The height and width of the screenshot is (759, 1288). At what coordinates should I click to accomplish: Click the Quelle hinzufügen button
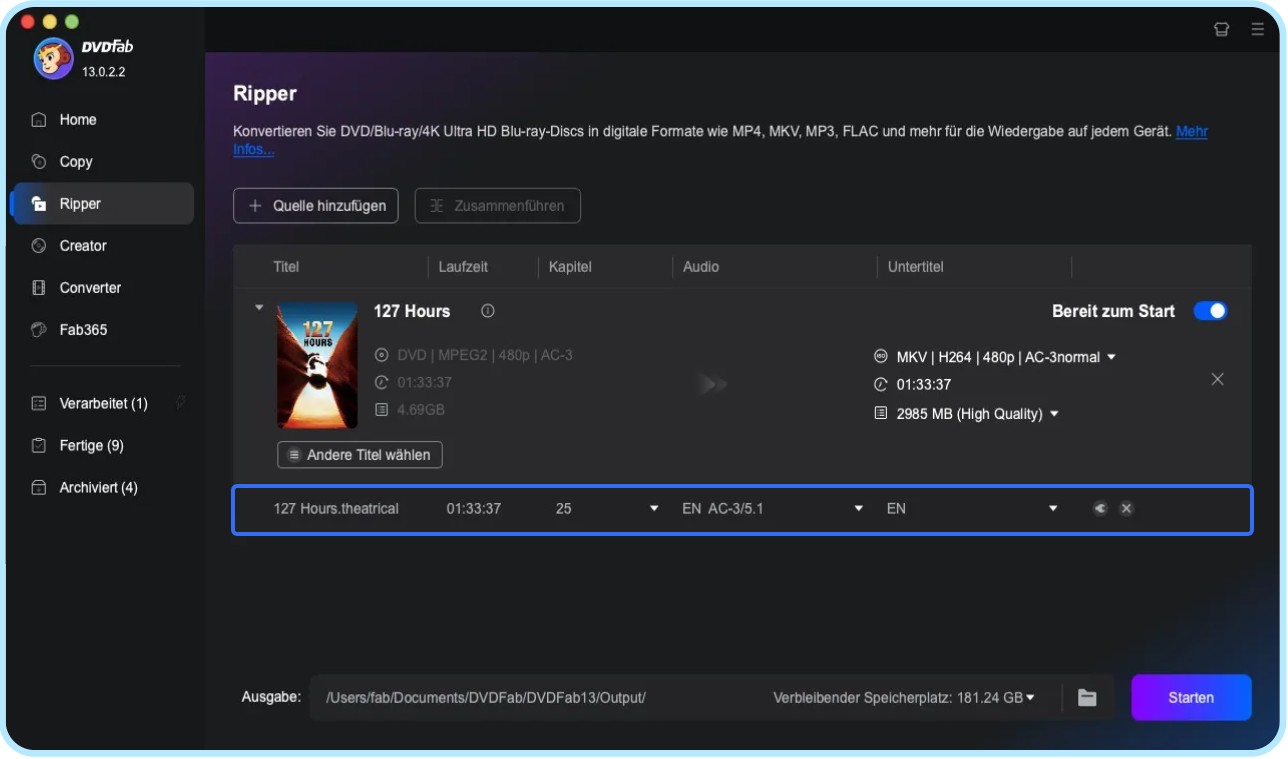coord(316,206)
